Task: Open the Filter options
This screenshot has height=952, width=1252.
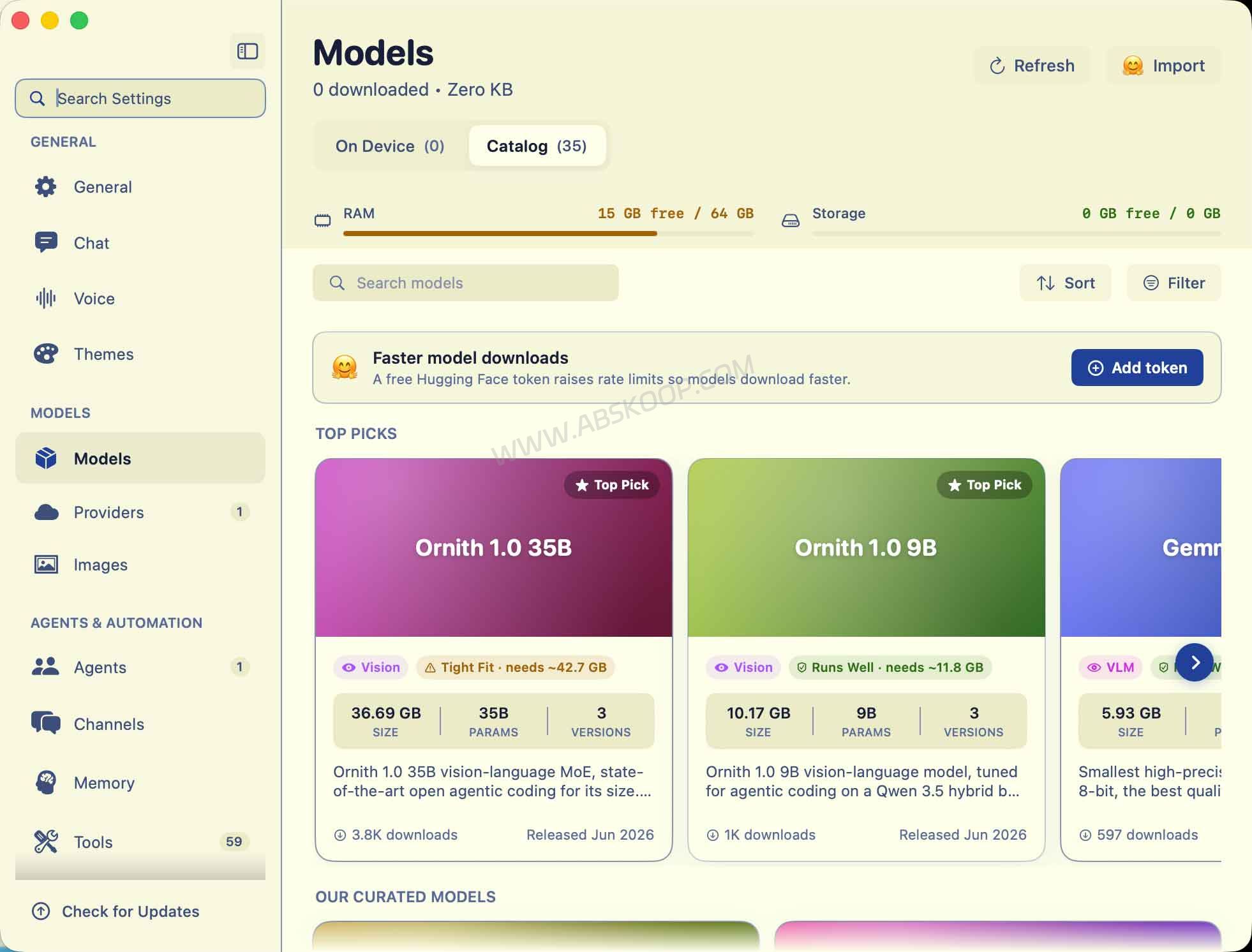Action: (x=1174, y=283)
